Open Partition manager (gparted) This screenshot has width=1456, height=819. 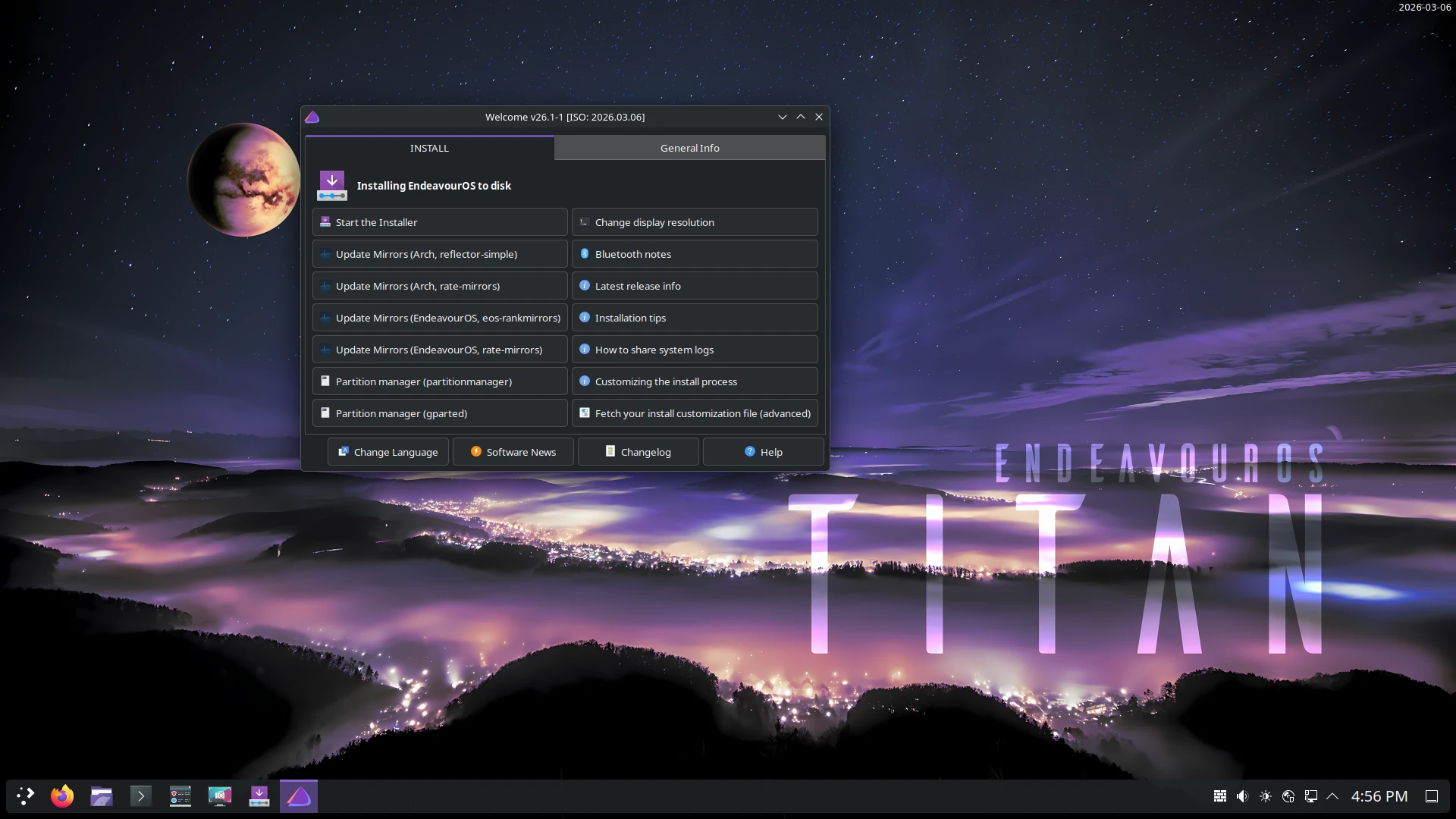[x=440, y=413]
